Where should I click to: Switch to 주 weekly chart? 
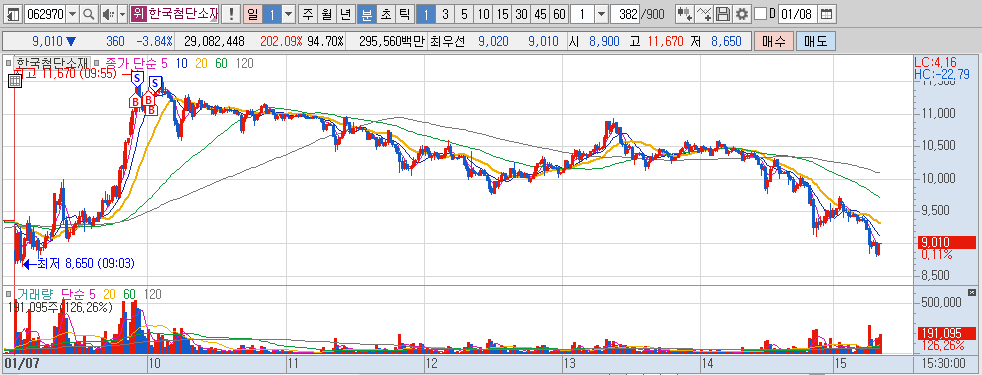308,13
